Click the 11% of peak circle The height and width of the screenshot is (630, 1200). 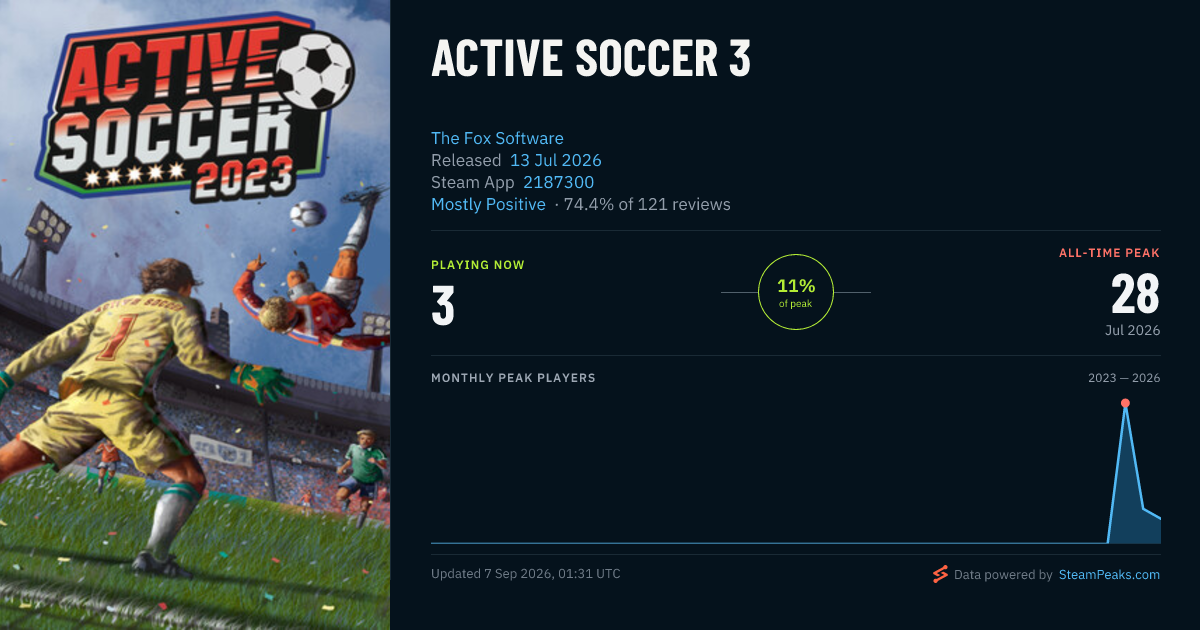pos(796,292)
